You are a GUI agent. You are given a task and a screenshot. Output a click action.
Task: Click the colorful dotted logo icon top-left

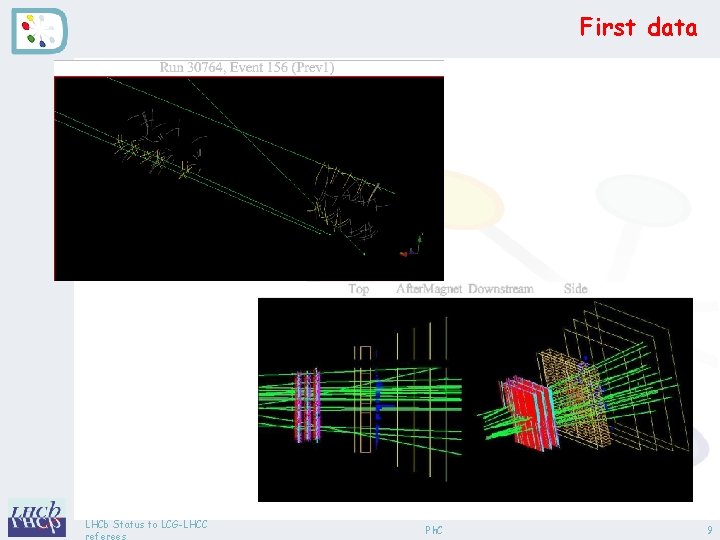click(39, 31)
